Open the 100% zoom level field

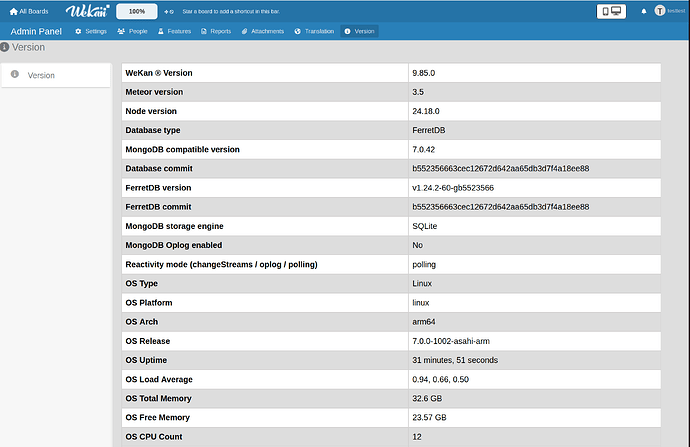[x=137, y=11]
